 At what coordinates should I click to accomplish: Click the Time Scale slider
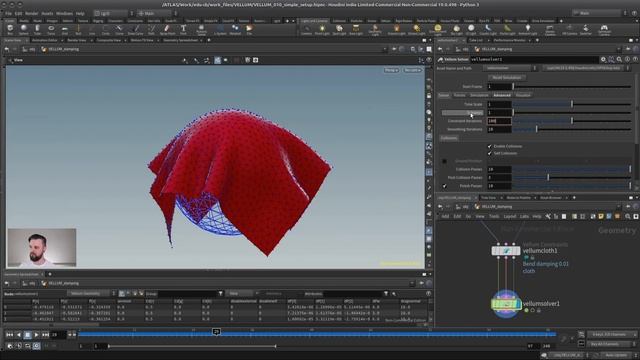tap(572, 104)
